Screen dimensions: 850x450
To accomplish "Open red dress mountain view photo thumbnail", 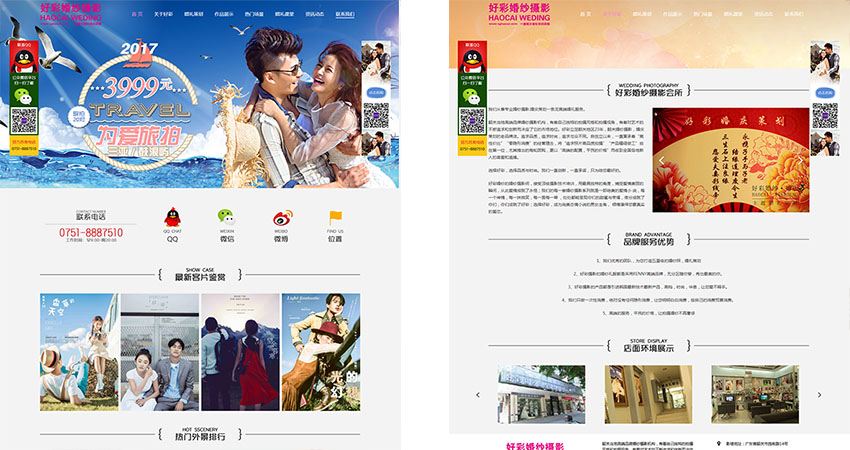I will [x=241, y=352].
